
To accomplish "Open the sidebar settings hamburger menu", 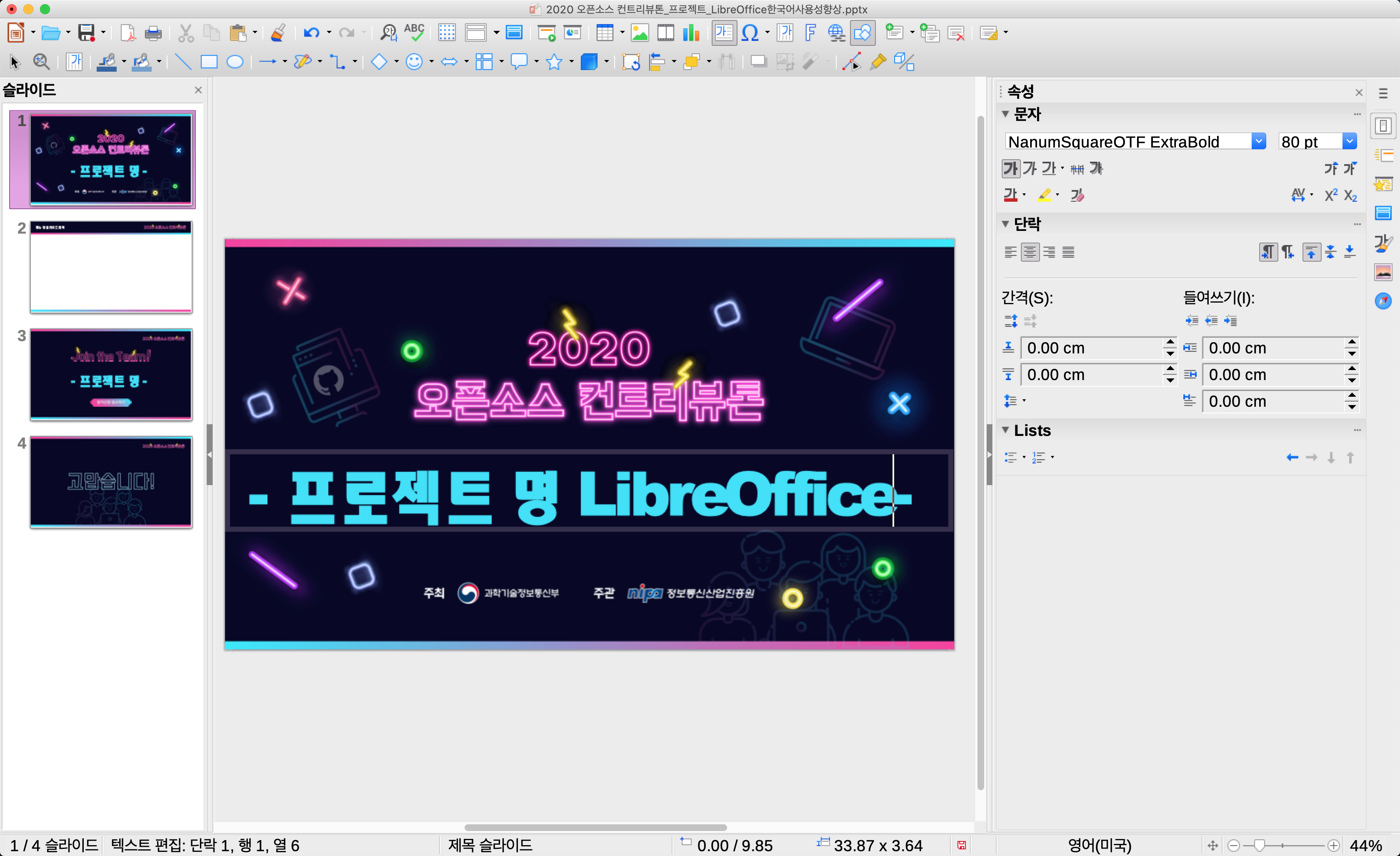I will pos(1383,93).
